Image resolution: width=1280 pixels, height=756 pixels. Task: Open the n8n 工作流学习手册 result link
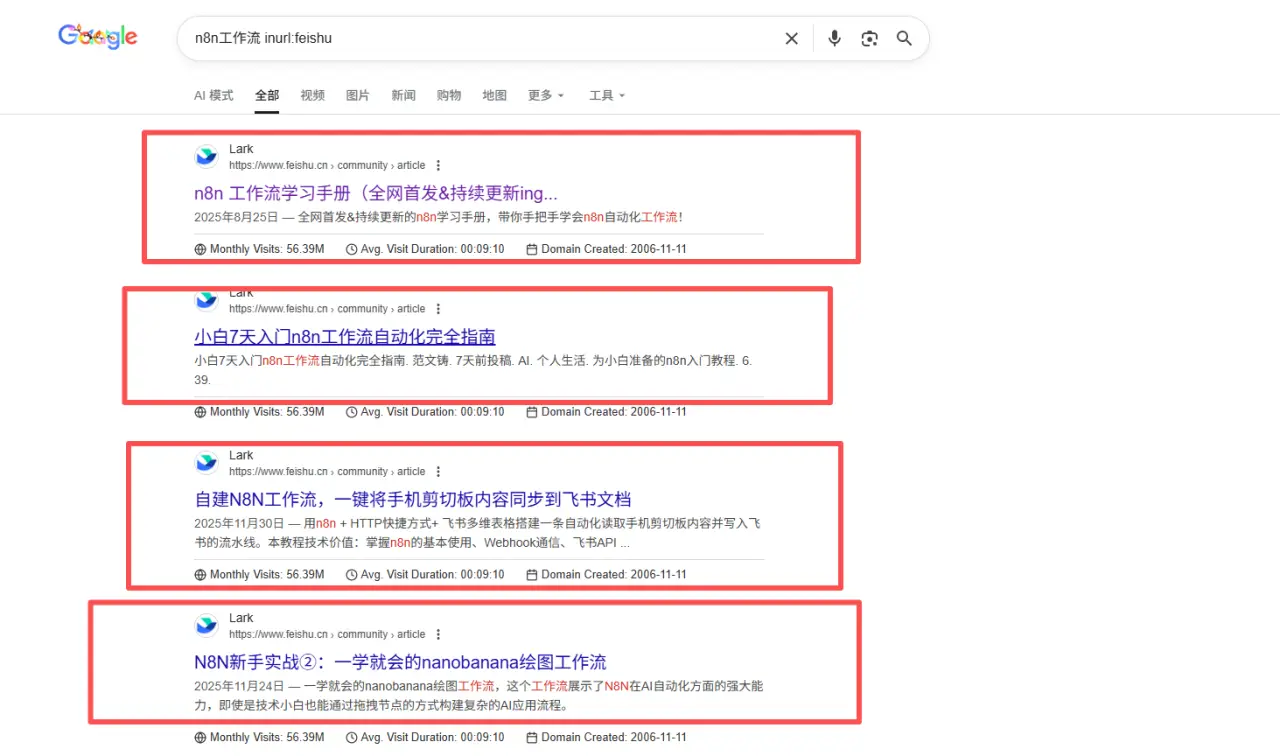[376, 194]
